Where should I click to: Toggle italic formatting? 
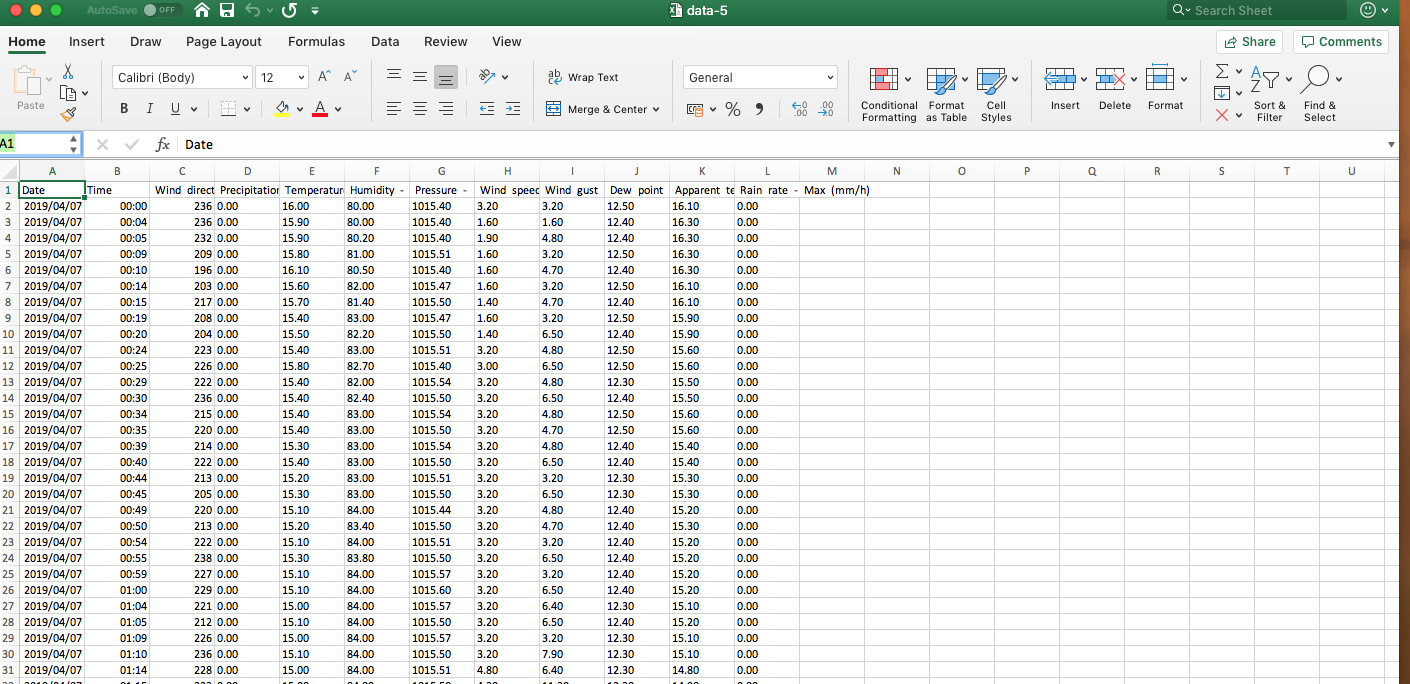[150, 109]
